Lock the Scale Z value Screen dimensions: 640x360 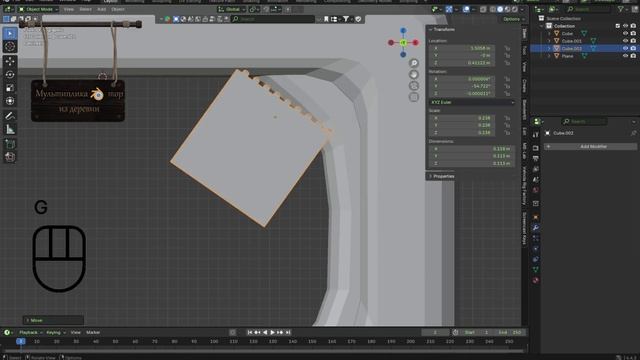click(507, 133)
